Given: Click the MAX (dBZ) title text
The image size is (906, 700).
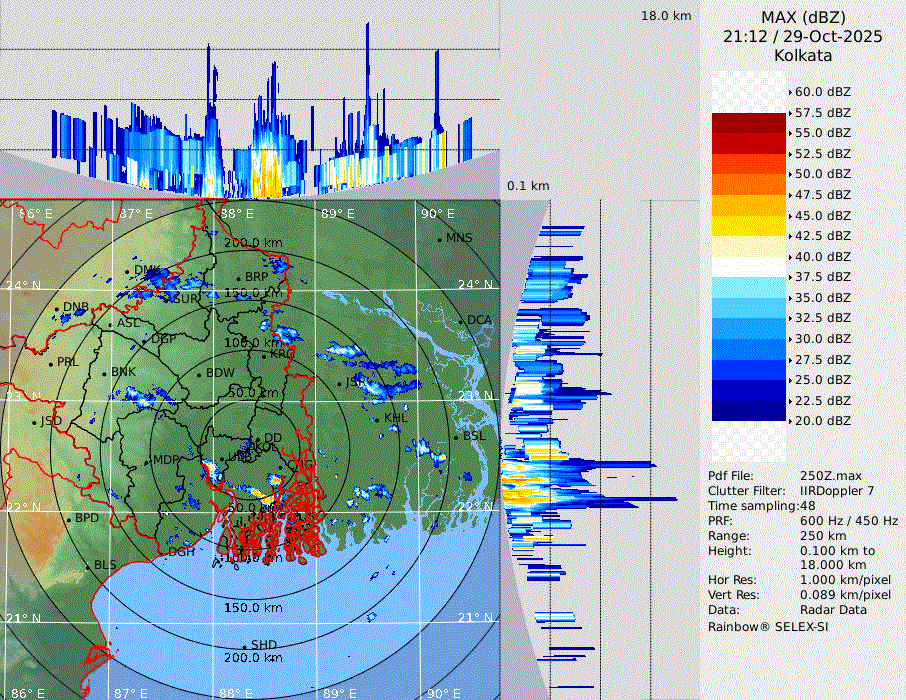Looking at the screenshot, I should point(803,17).
